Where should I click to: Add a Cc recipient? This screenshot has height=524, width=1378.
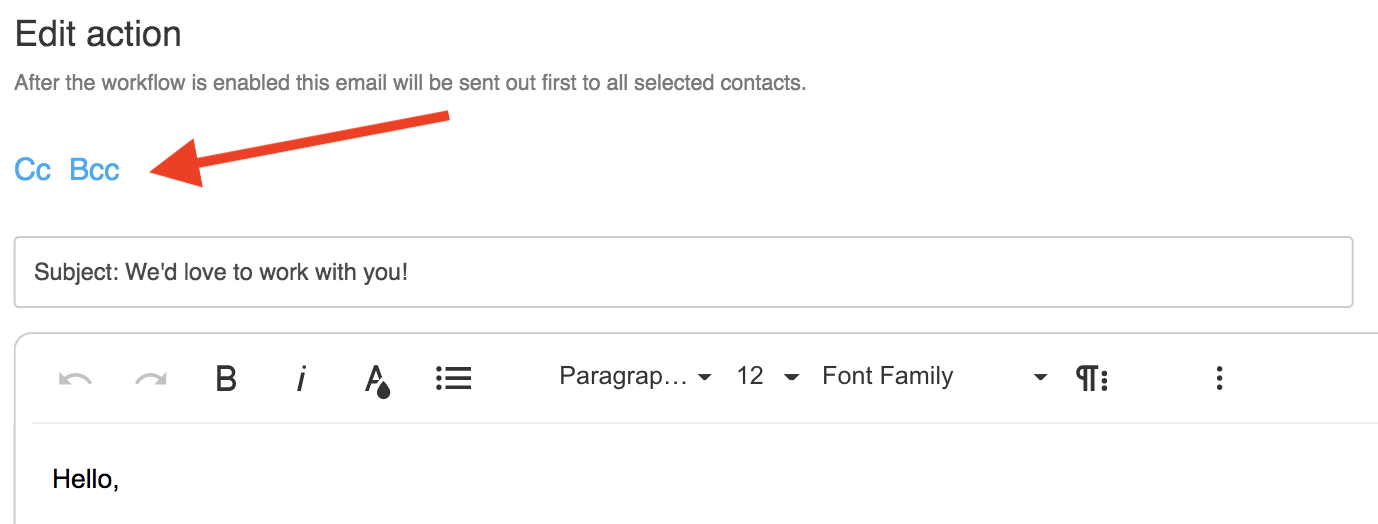pyautogui.click(x=32, y=170)
